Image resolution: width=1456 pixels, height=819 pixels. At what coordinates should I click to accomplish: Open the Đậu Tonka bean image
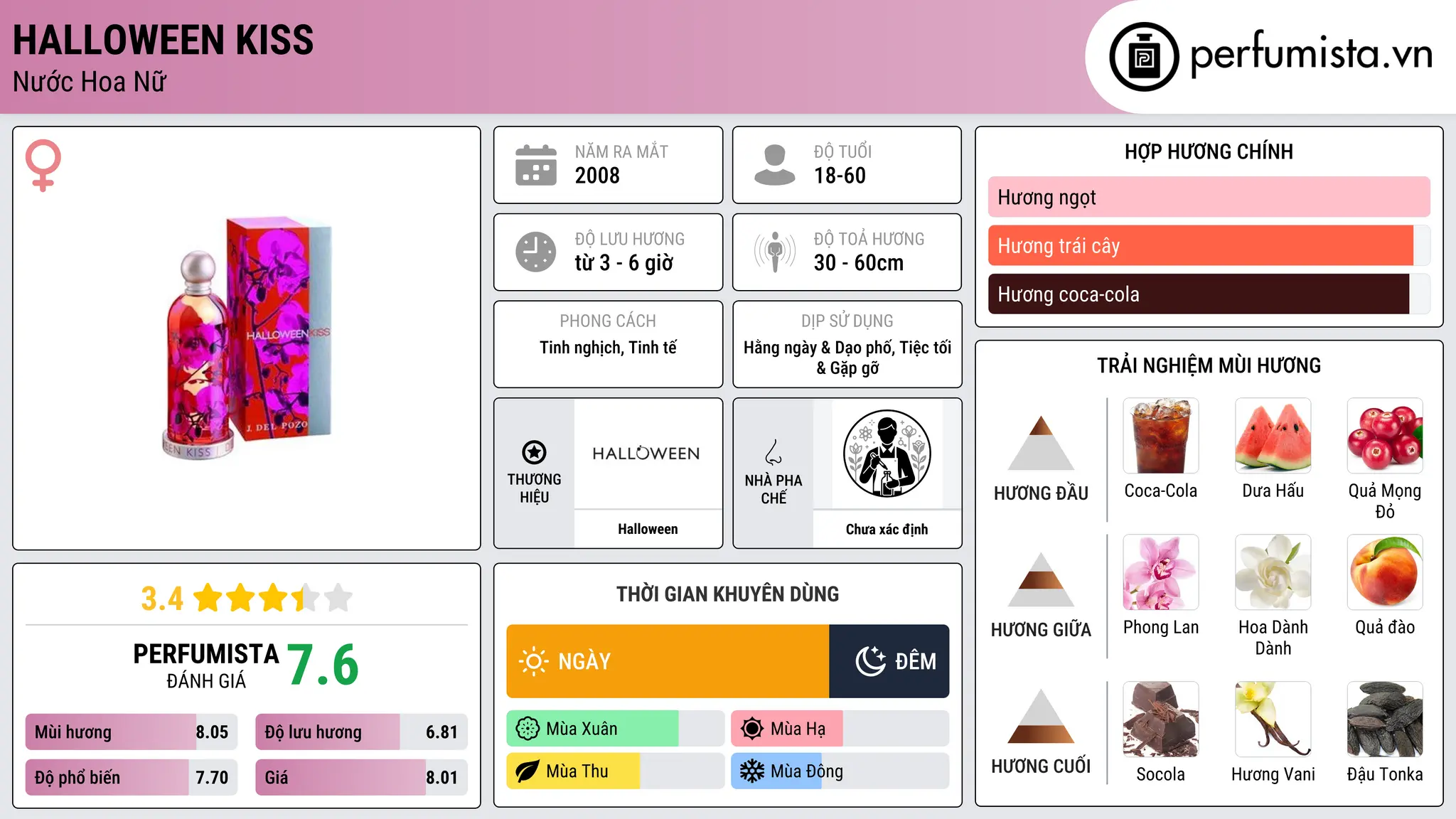click(x=1385, y=719)
